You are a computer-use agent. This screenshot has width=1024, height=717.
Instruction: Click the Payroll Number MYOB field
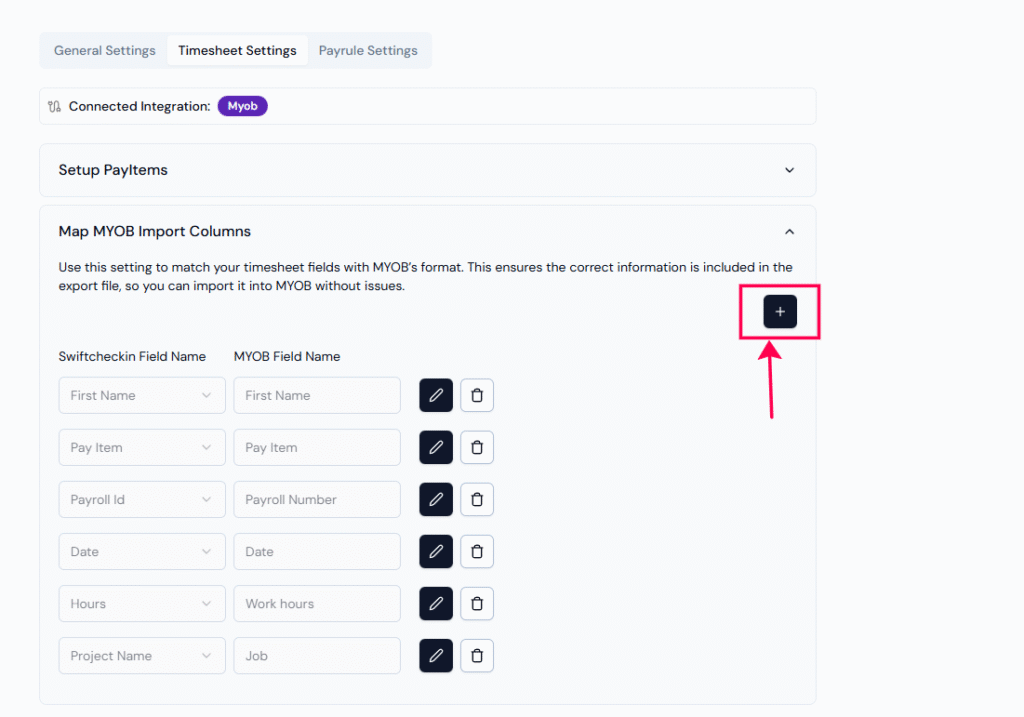(316, 499)
